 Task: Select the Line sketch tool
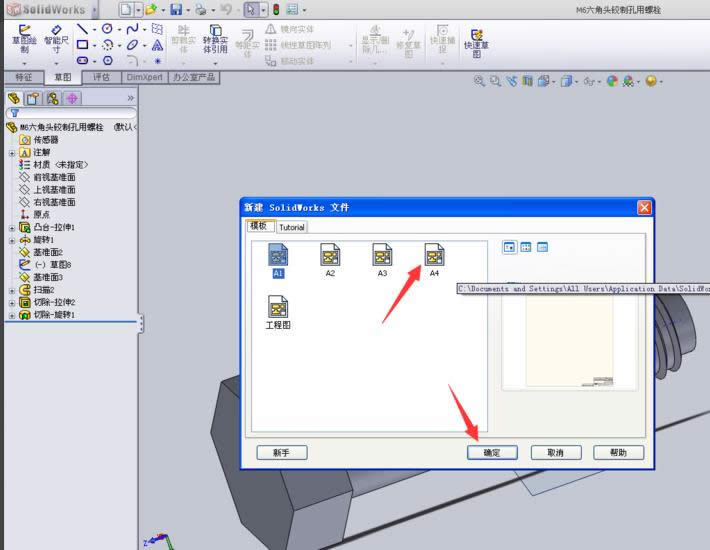[x=82, y=29]
